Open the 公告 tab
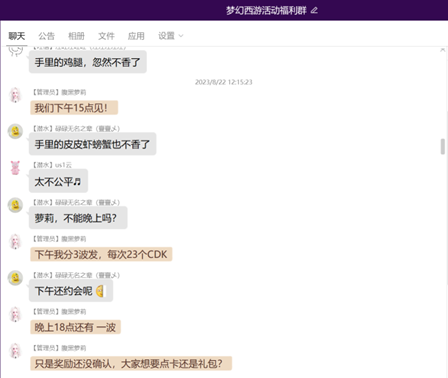 (46, 36)
